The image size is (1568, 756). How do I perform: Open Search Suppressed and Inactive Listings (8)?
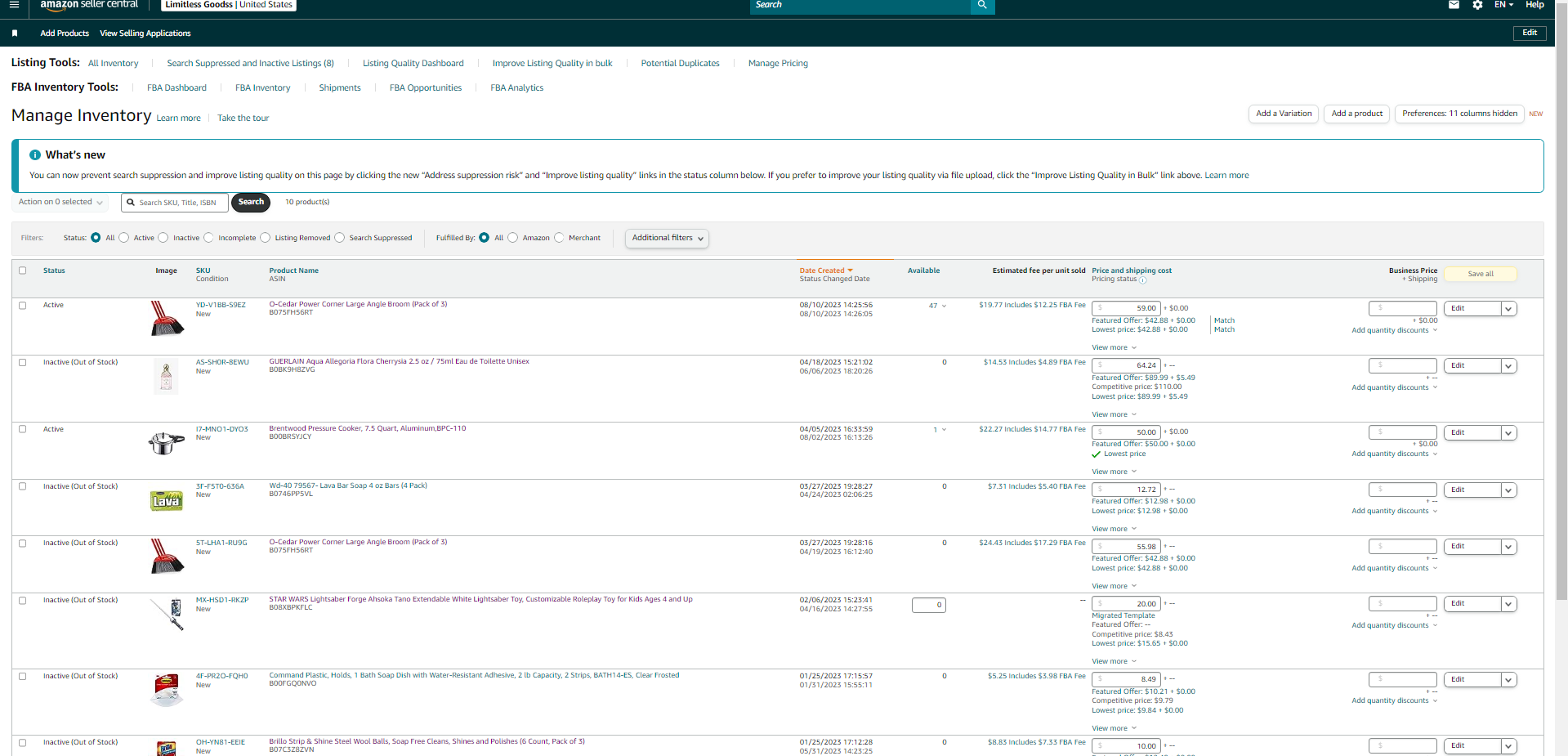tap(250, 64)
